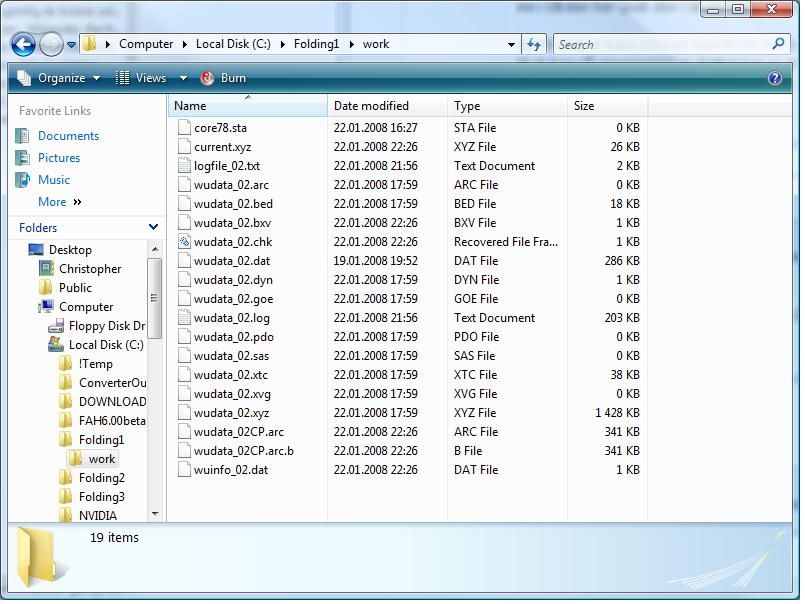The image size is (805, 604).
Task: Select the DOWNLOAD folder in tree
Action: 112,402
